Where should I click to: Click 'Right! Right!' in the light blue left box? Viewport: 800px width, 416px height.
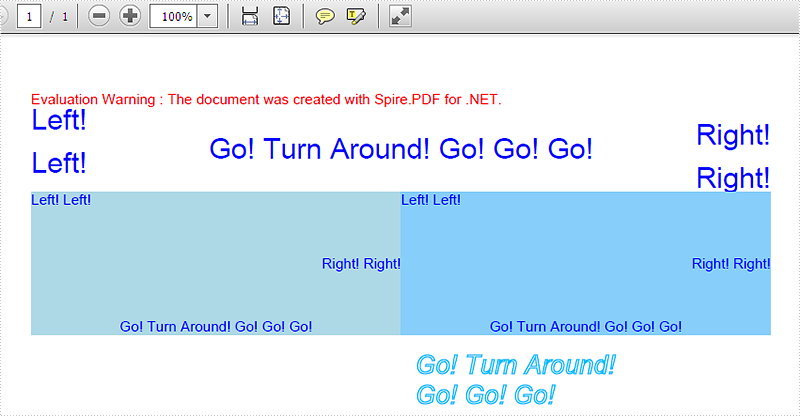pyautogui.click(x=361, y=264)
